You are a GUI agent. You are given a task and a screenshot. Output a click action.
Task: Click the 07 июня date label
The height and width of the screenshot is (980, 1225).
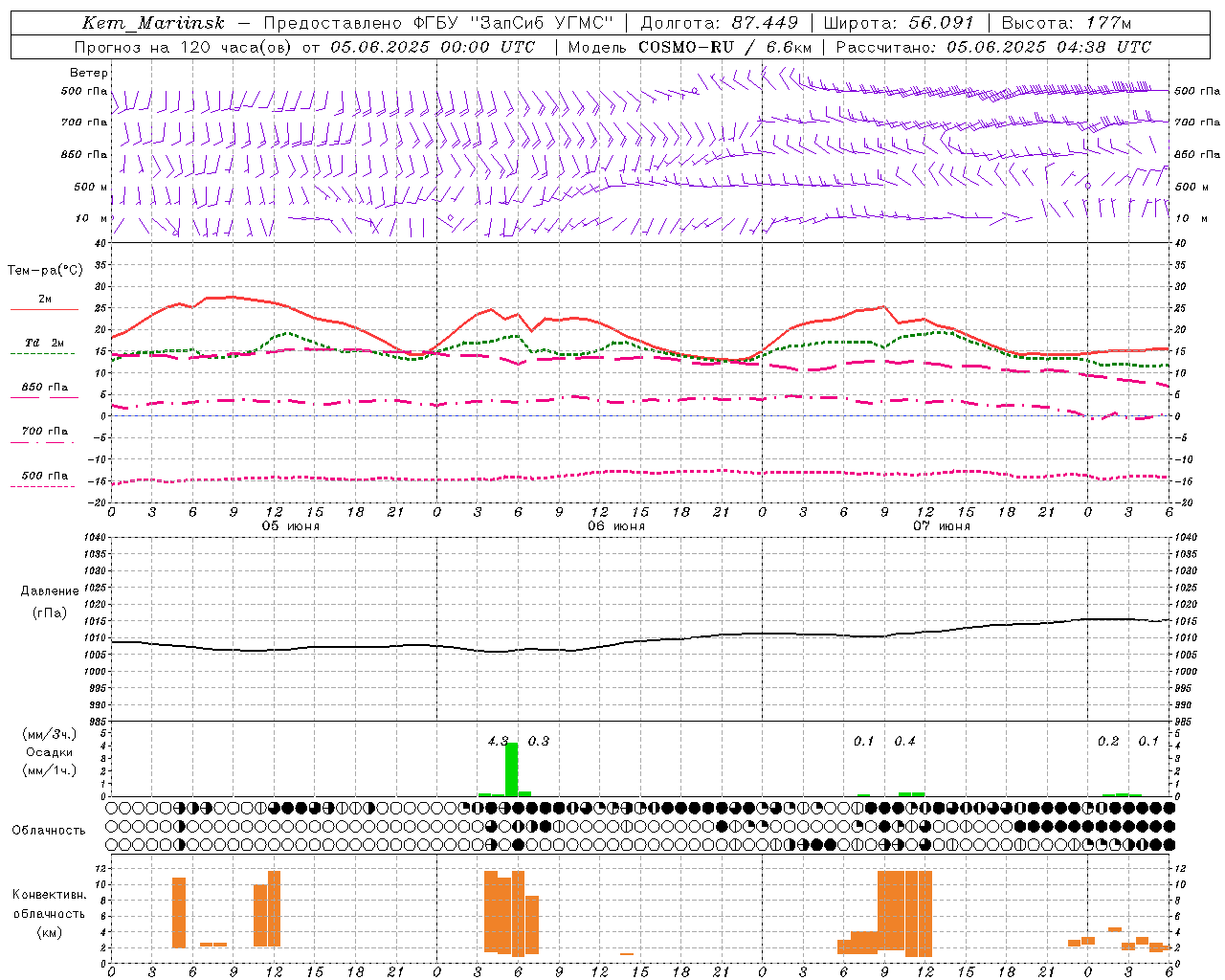941,526
